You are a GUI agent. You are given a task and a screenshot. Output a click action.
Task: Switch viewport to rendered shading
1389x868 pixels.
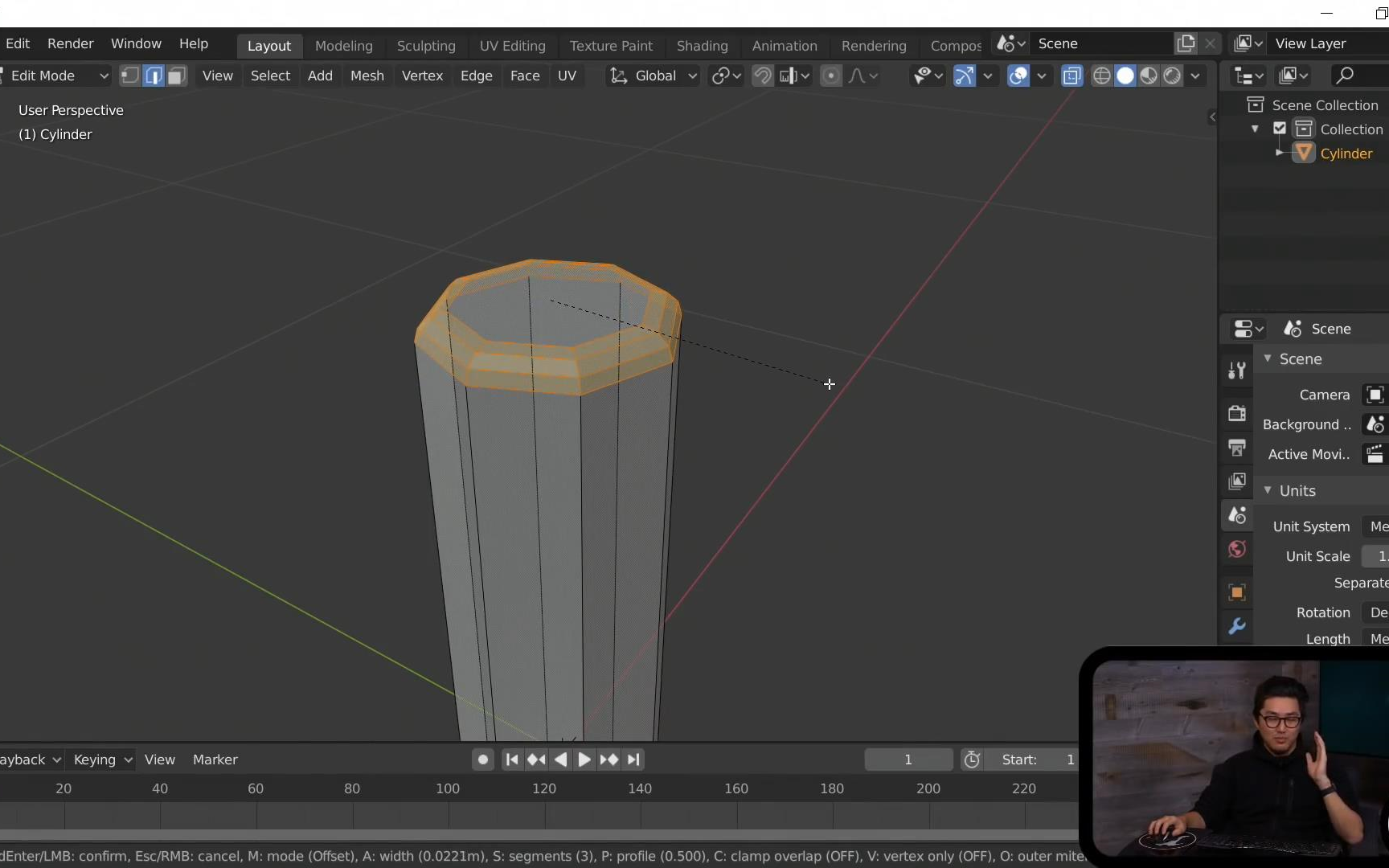(1173, 76)
